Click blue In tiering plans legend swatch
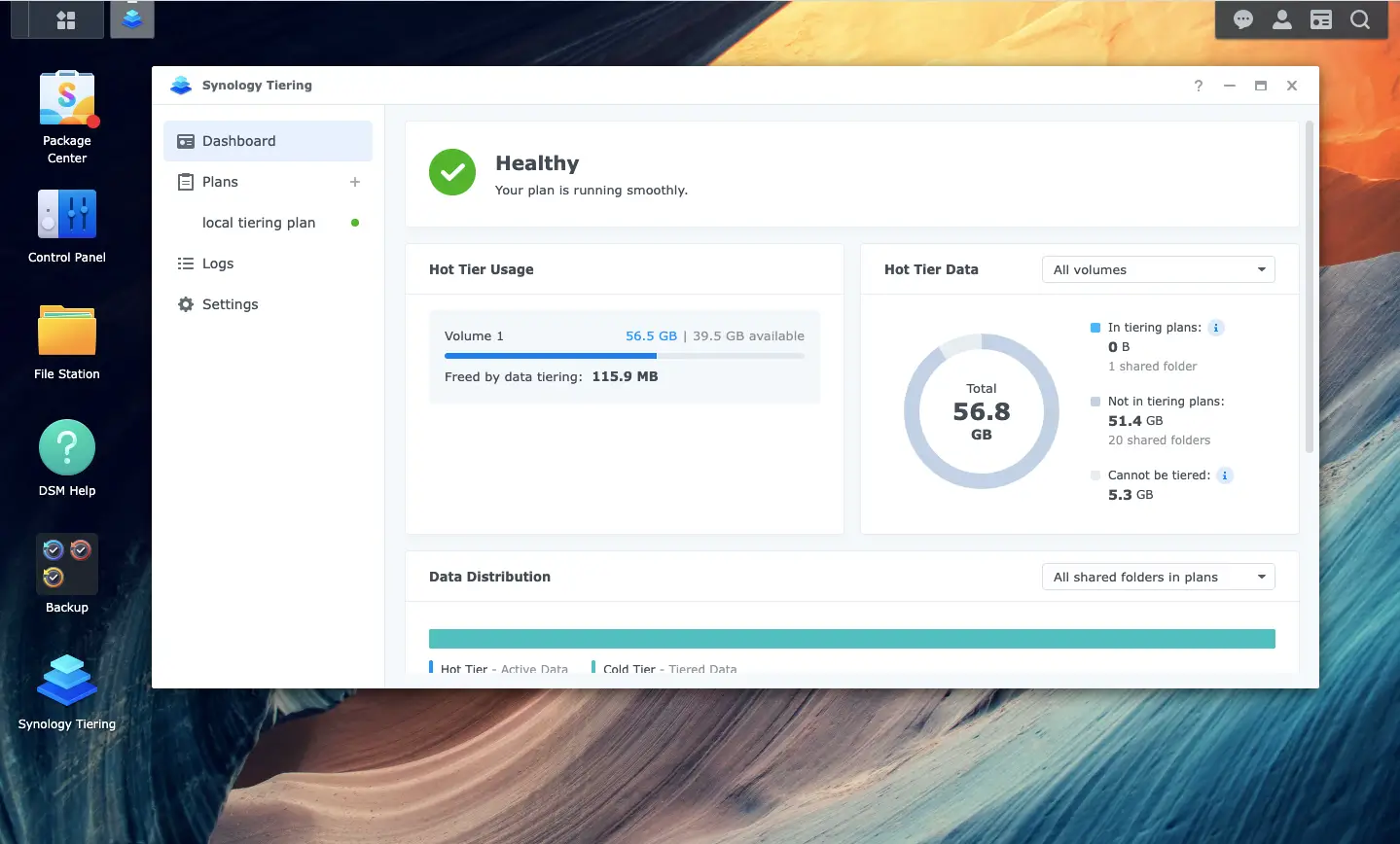1400x844 pixels. click(1095, 328)
